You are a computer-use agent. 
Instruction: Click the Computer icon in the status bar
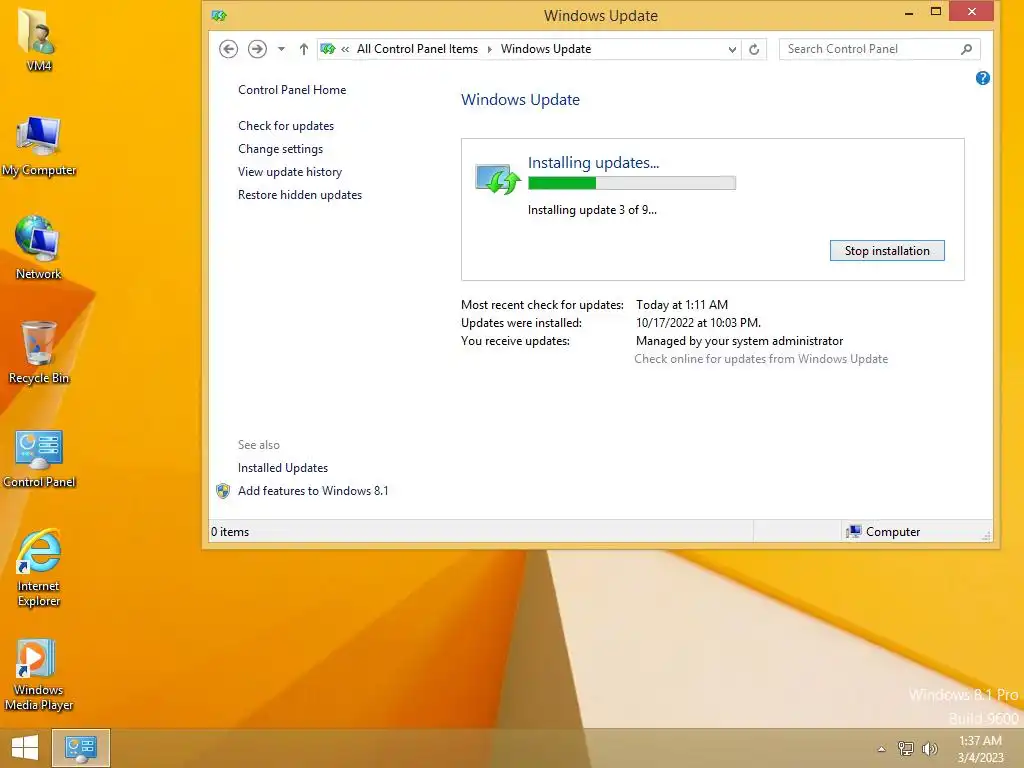click(853, 532)
